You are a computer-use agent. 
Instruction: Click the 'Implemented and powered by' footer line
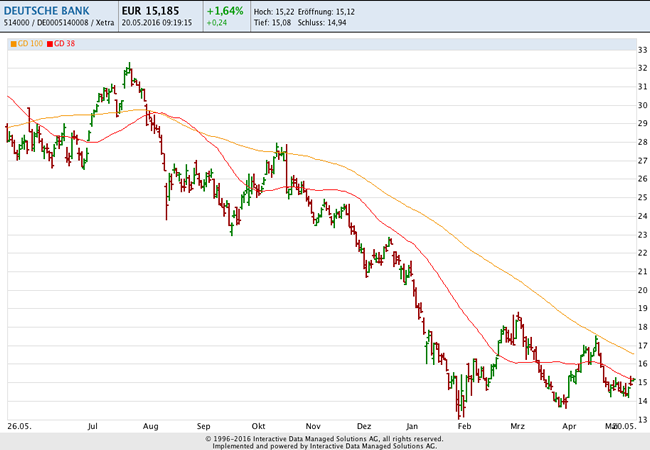(x=324, y=446)
